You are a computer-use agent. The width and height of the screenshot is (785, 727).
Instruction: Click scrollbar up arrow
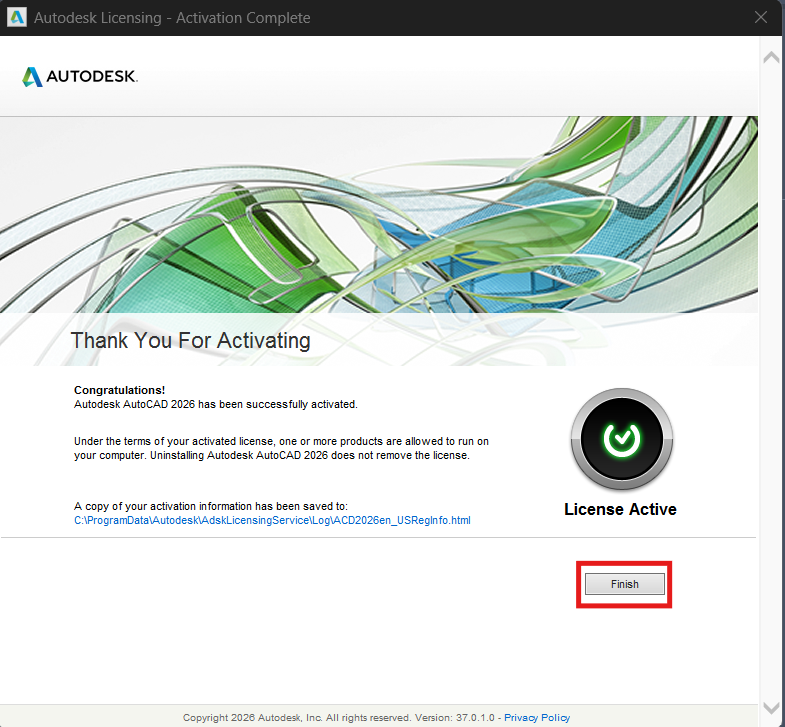tap(771, 58)
